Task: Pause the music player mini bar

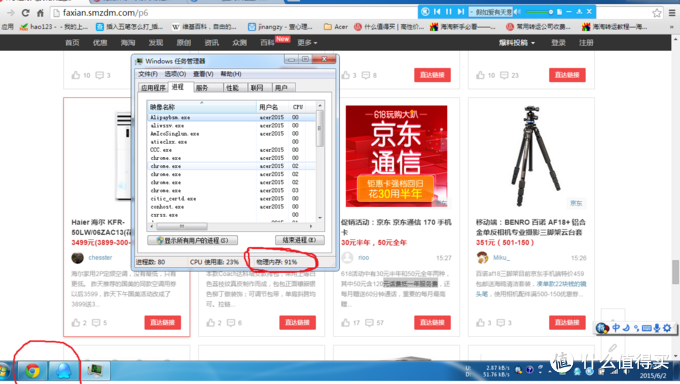Action: coord(449,12)
